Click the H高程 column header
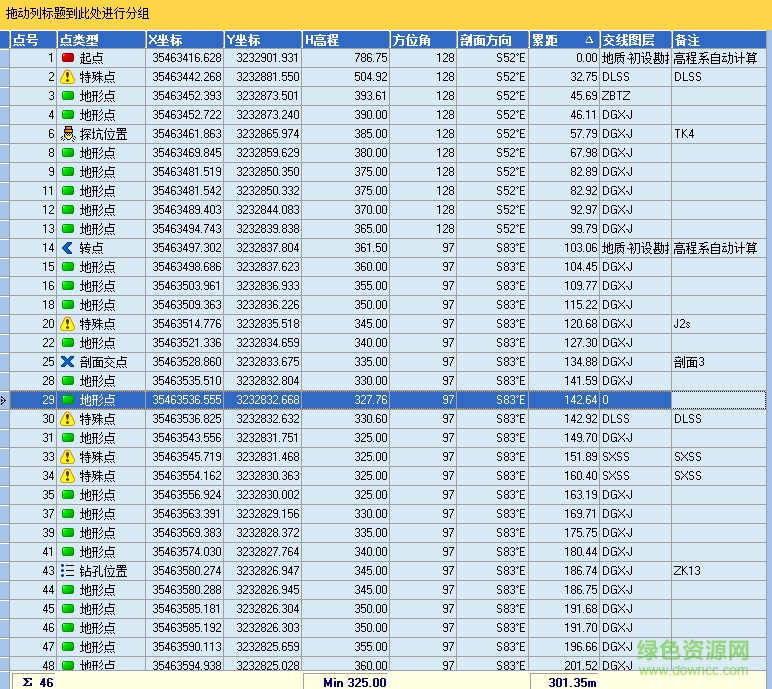 coord(345,40)
